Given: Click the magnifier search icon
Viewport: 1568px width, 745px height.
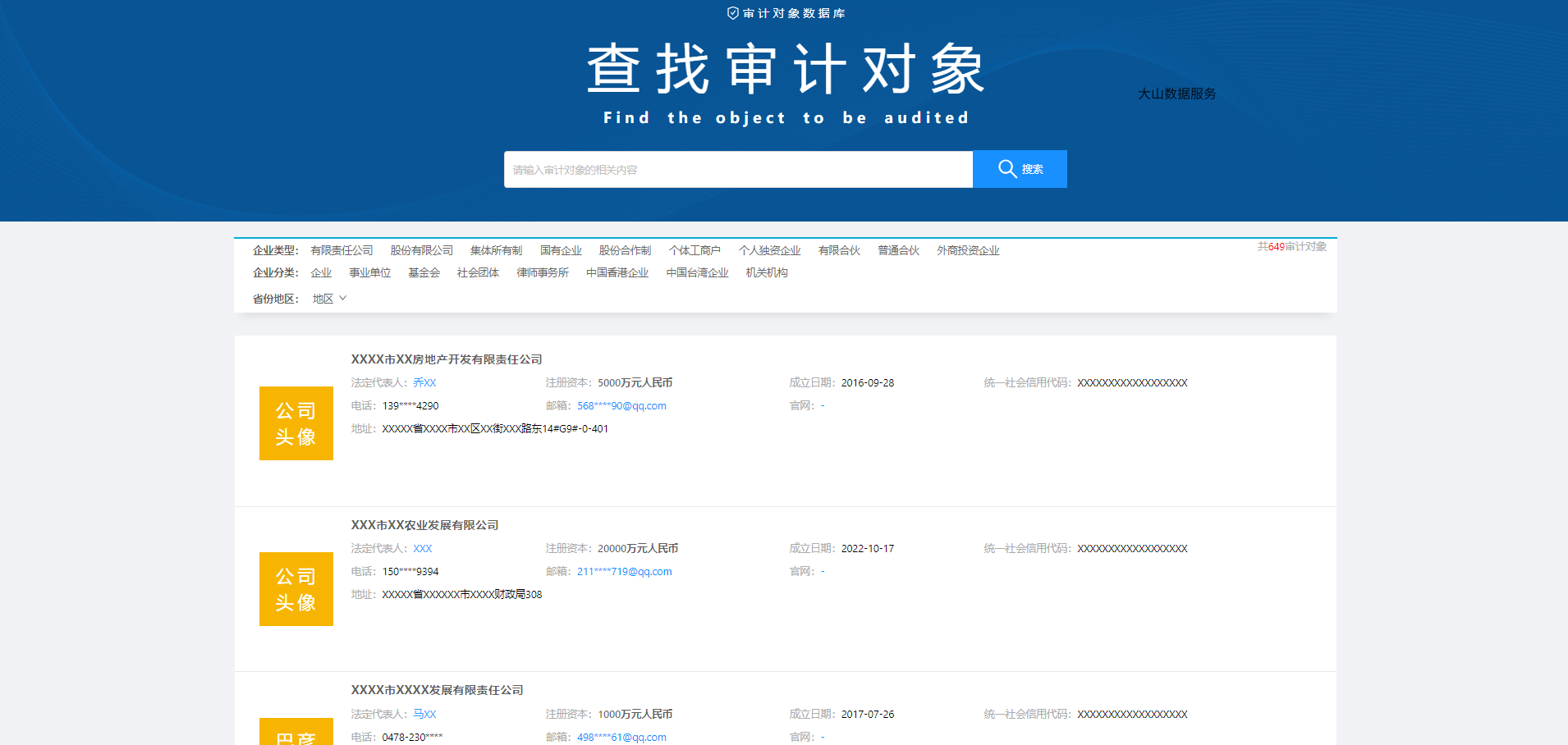Looking at the screenshot, I should [1007, 169].
